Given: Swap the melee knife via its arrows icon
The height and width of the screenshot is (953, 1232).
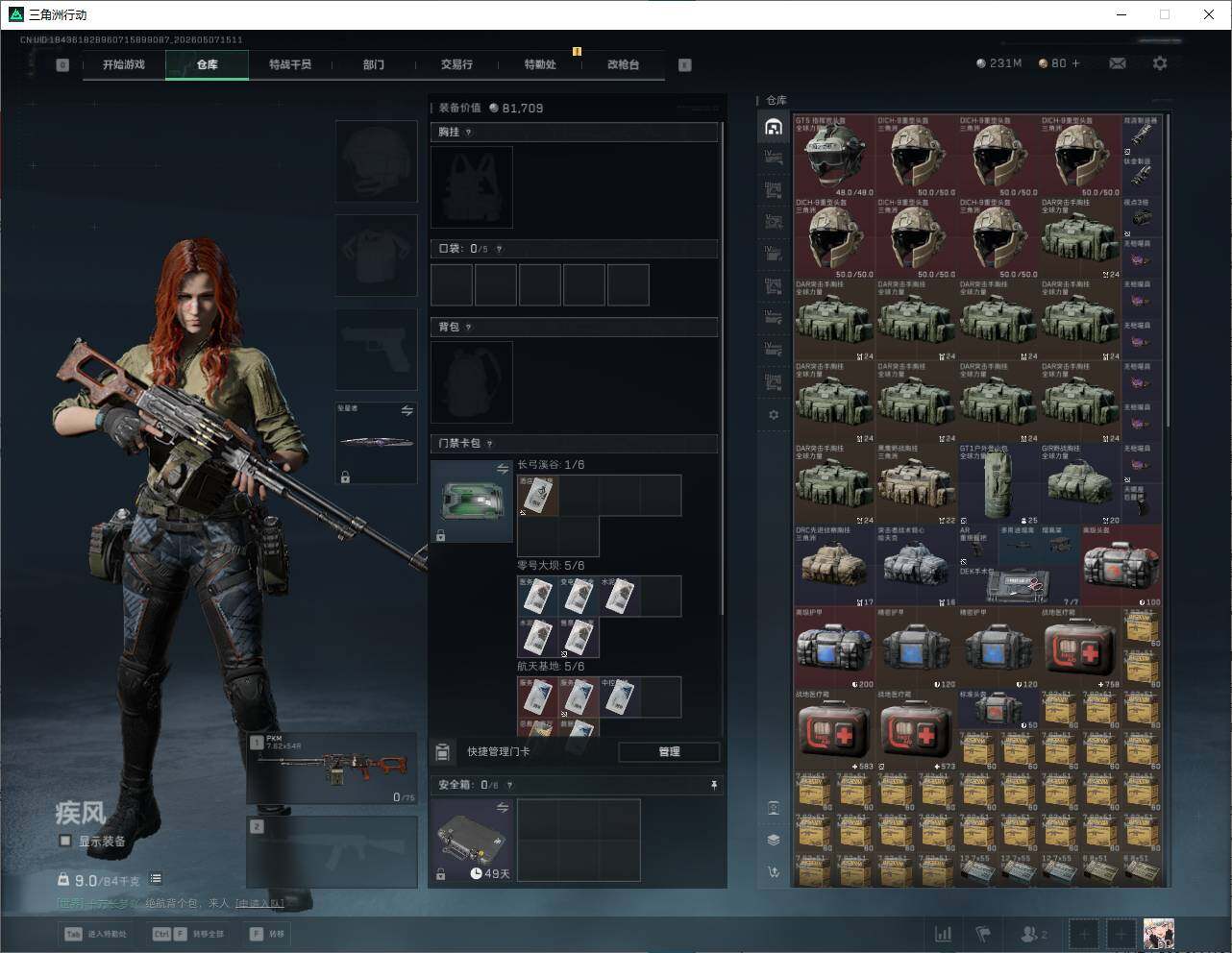Looking at the screenshot, I should click(407, 411).
